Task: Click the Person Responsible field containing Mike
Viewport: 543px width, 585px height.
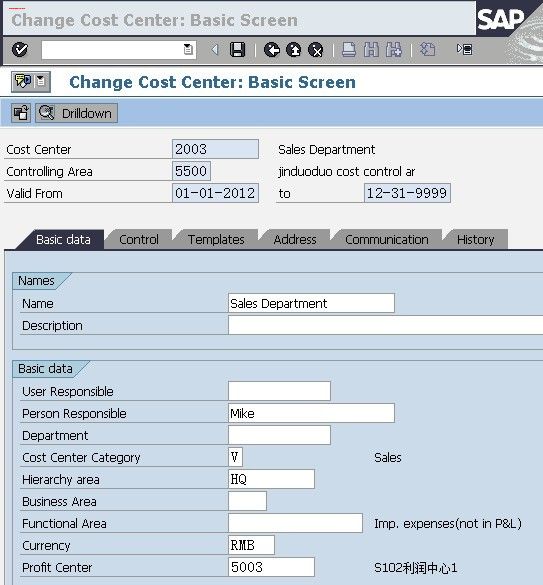Action: [311, 413]
